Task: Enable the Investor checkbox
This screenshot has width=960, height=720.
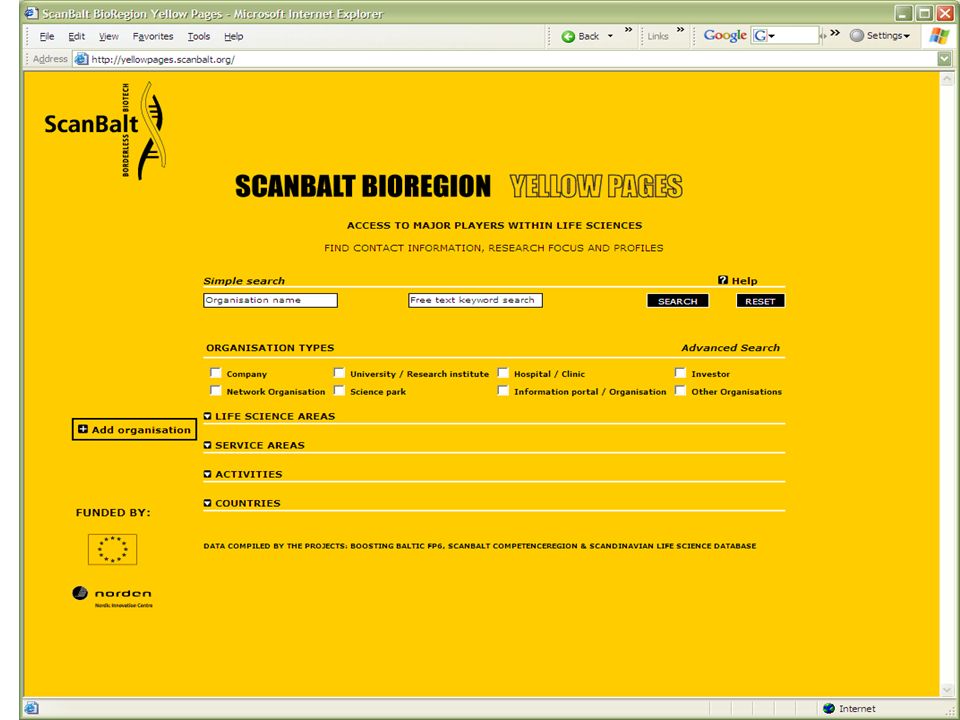Action: 680,373
